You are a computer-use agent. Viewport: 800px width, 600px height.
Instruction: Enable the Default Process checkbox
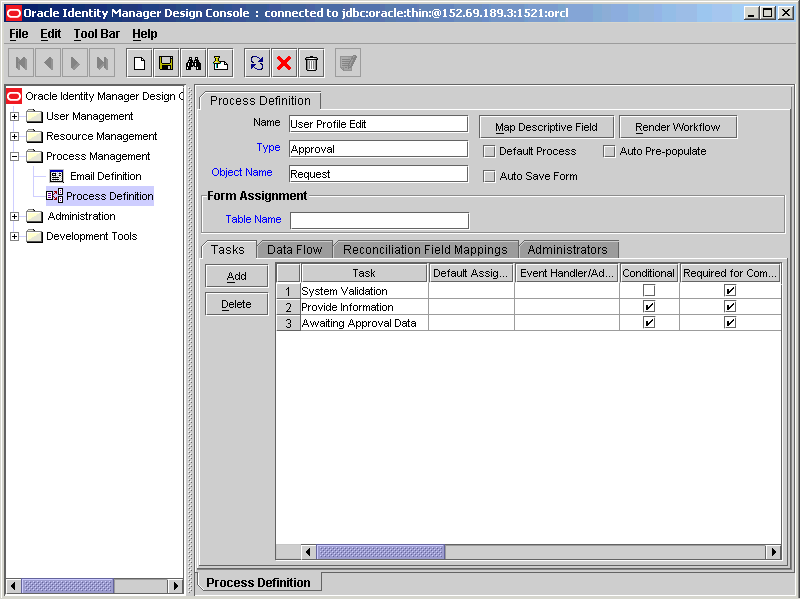(x=489, y=151)
